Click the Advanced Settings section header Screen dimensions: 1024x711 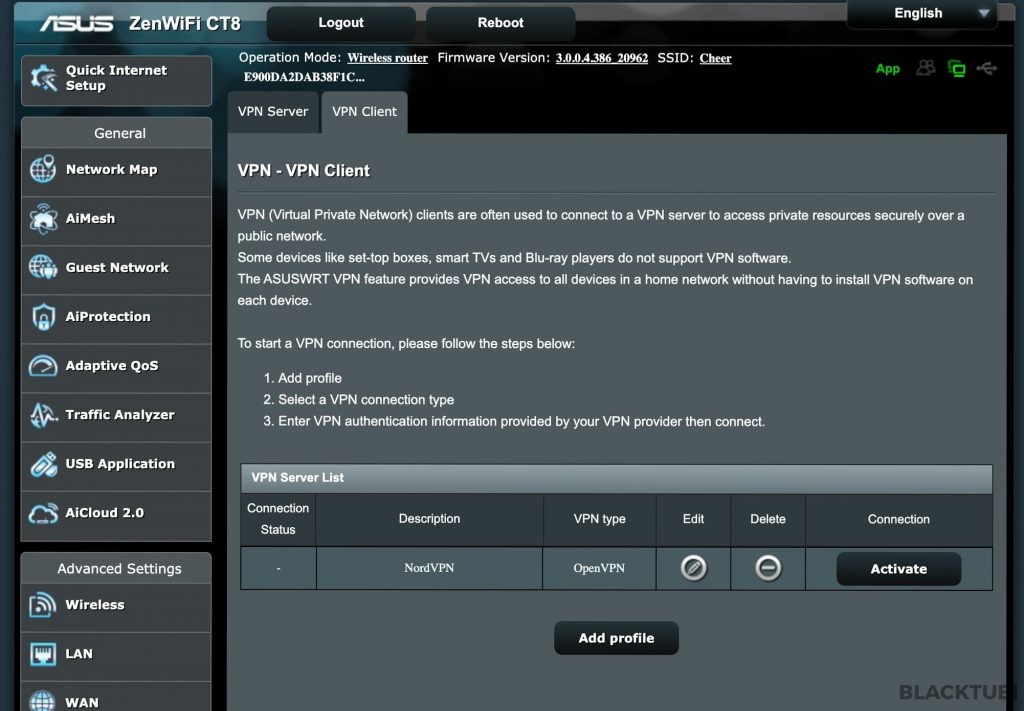click(116, 569)
